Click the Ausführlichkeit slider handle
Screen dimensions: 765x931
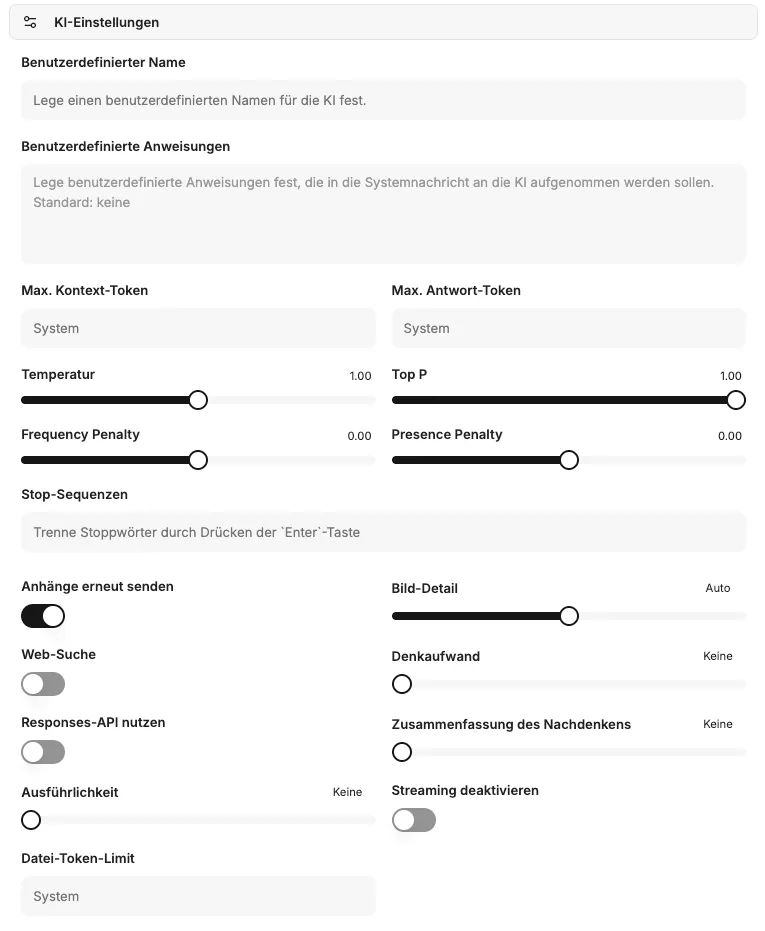(x=31, y=820)
